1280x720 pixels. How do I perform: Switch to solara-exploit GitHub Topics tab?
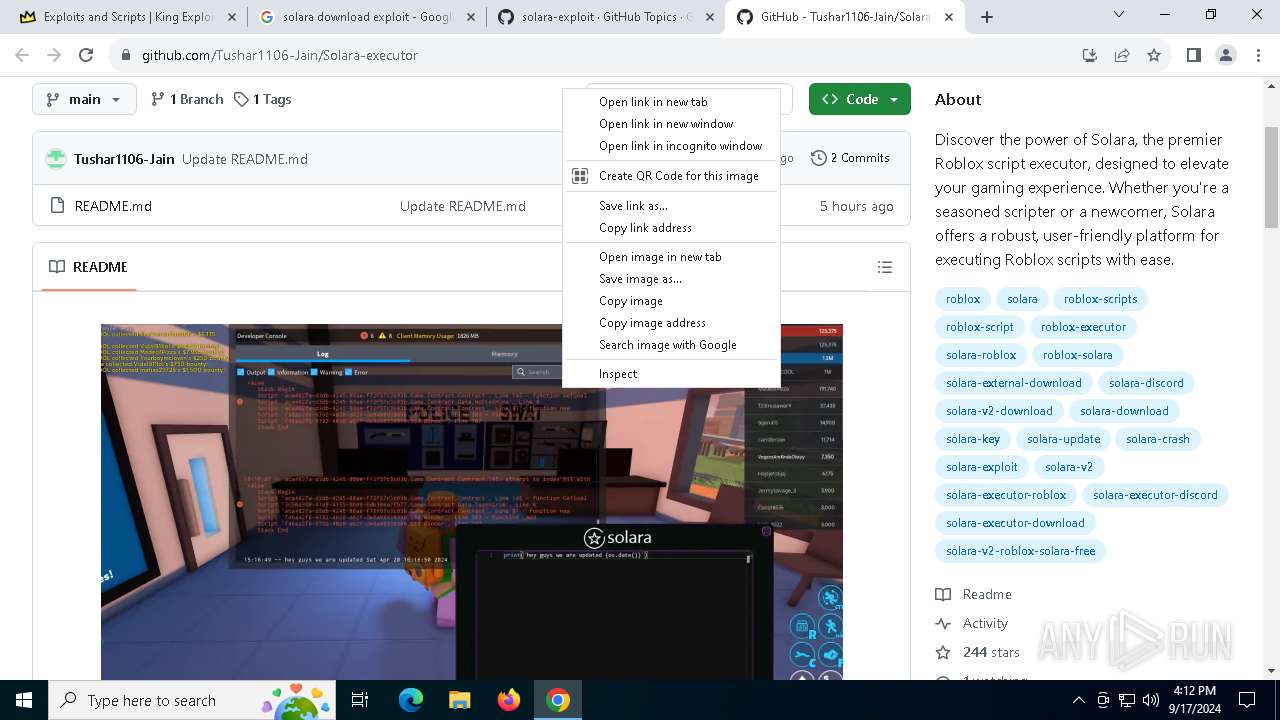(x=605, y=17)
